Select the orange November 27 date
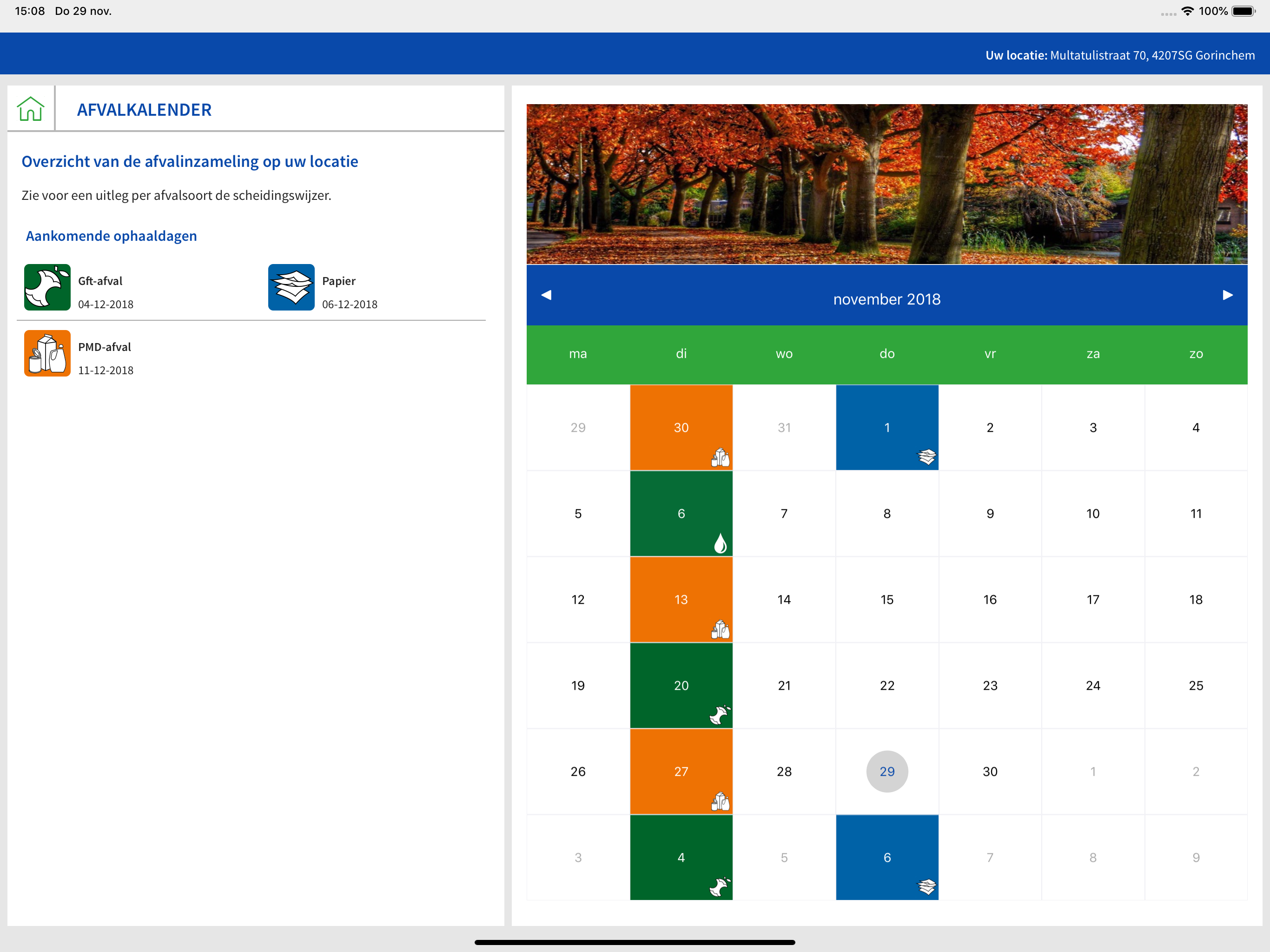The image size is (1270, 952). click(x=681, y=771)
